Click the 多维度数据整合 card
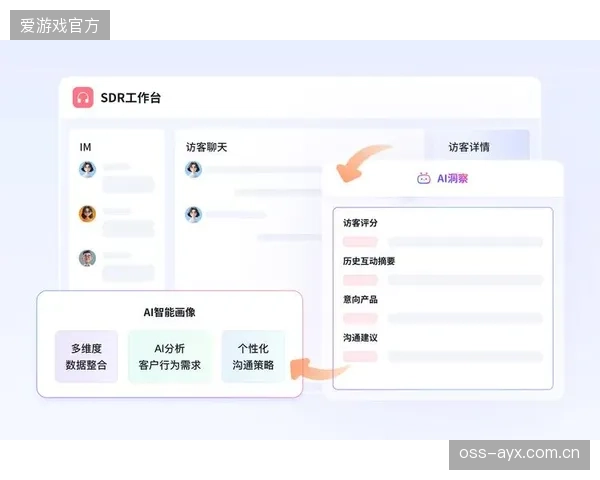The width and height of the screenshot is (600, 480). [86, 357]
